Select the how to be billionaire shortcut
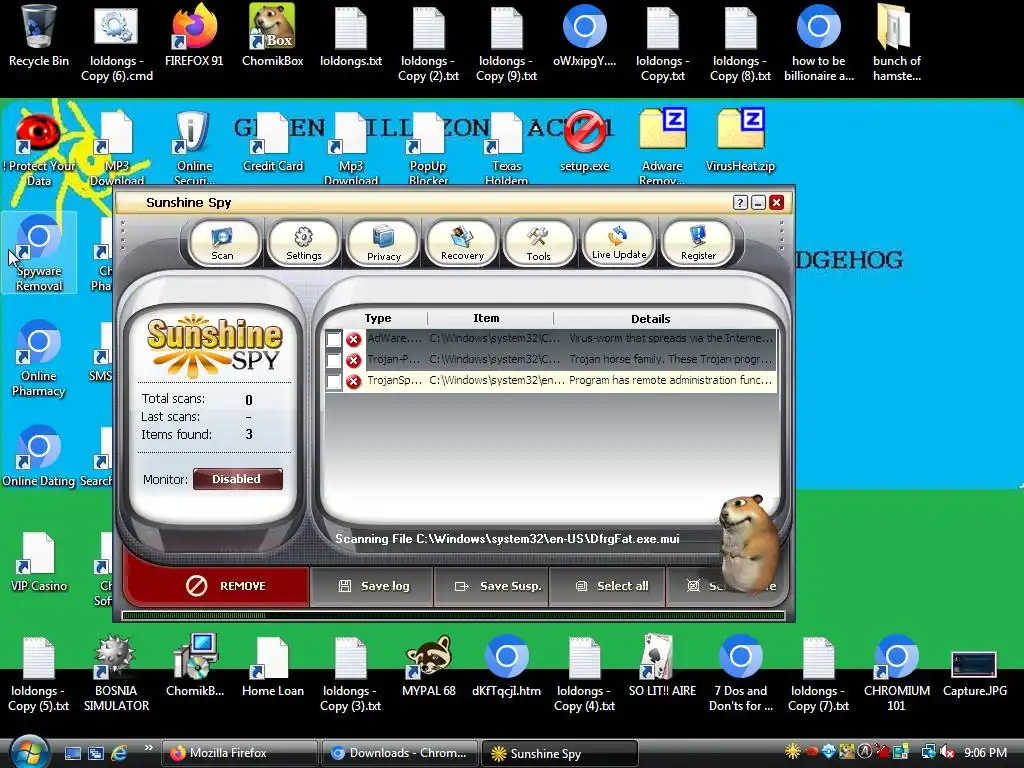The width and height of the screenshot is (1024, 768). click(819, 42)
